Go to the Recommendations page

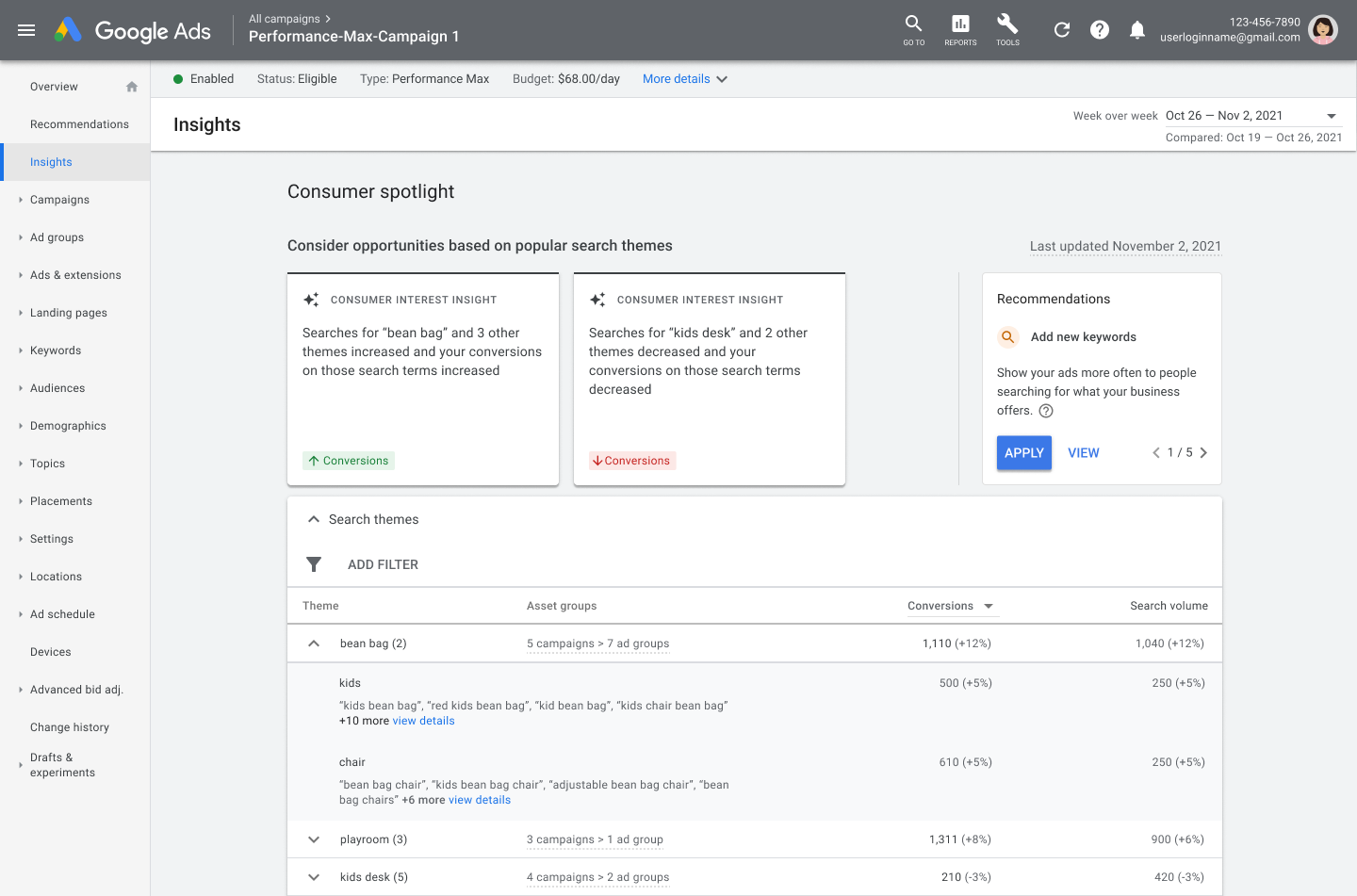coord(79,123)
